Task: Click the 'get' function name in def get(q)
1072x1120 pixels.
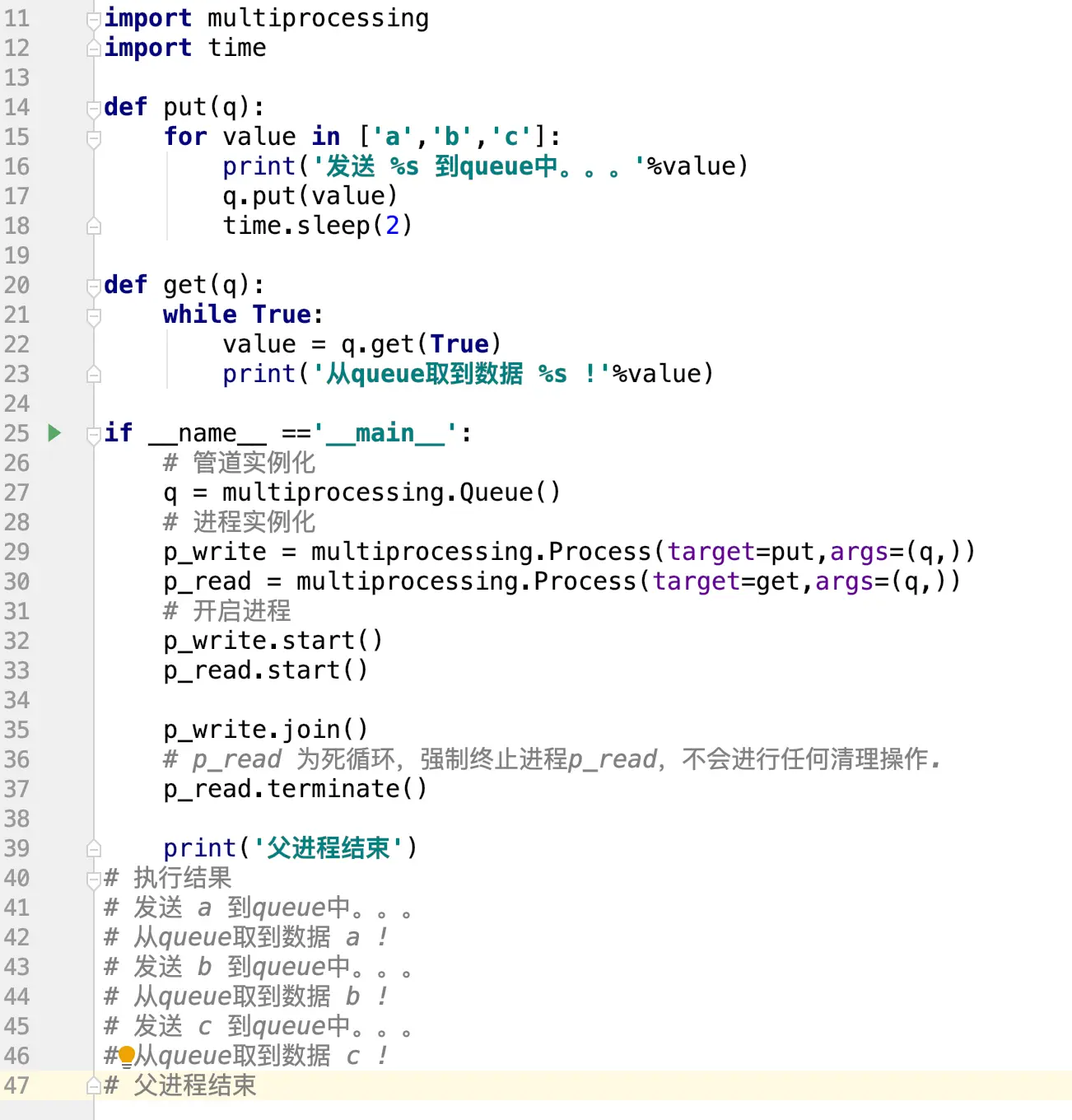Action: [185, 285]
